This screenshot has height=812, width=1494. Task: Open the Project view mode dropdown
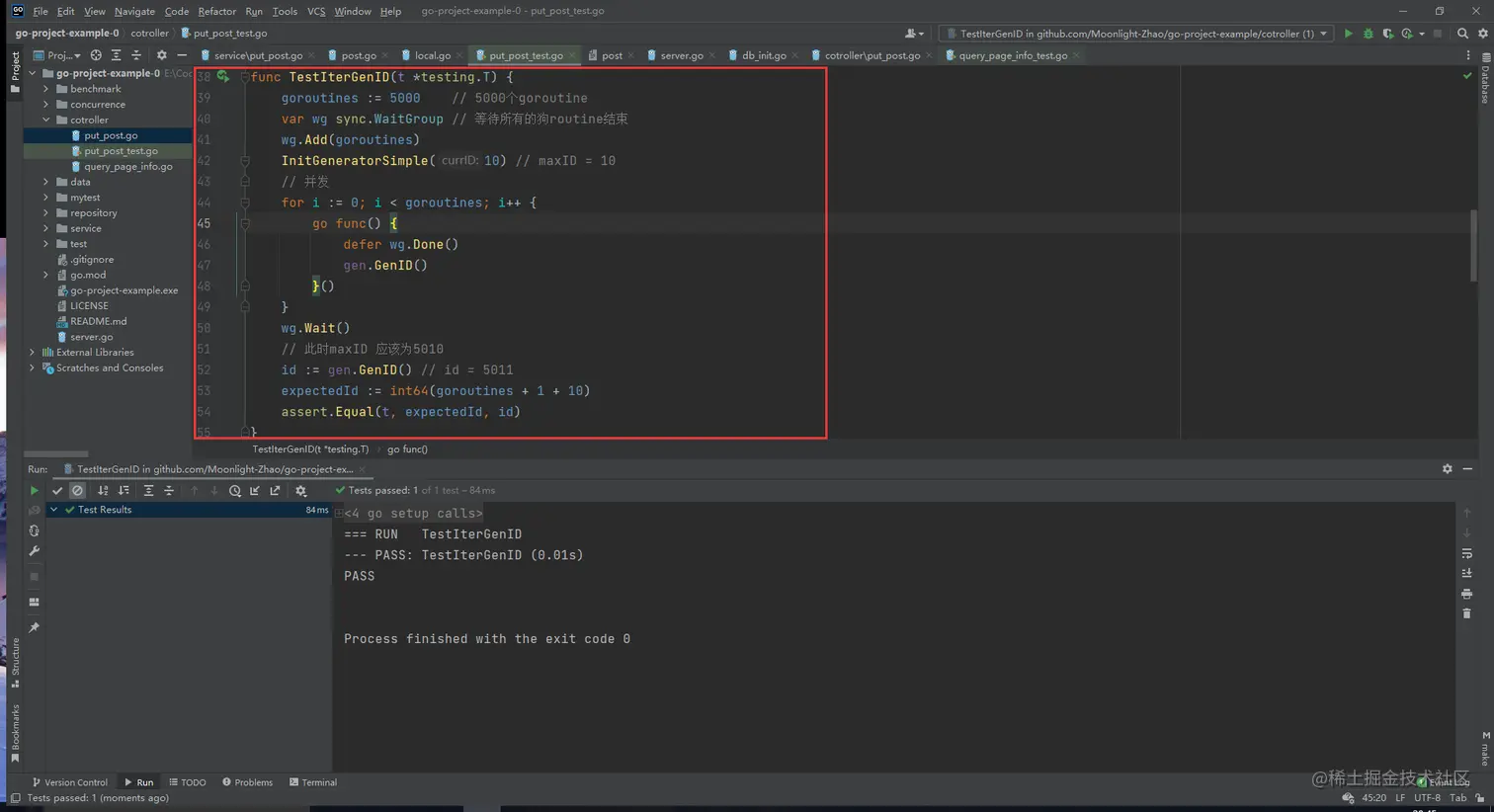57,55
